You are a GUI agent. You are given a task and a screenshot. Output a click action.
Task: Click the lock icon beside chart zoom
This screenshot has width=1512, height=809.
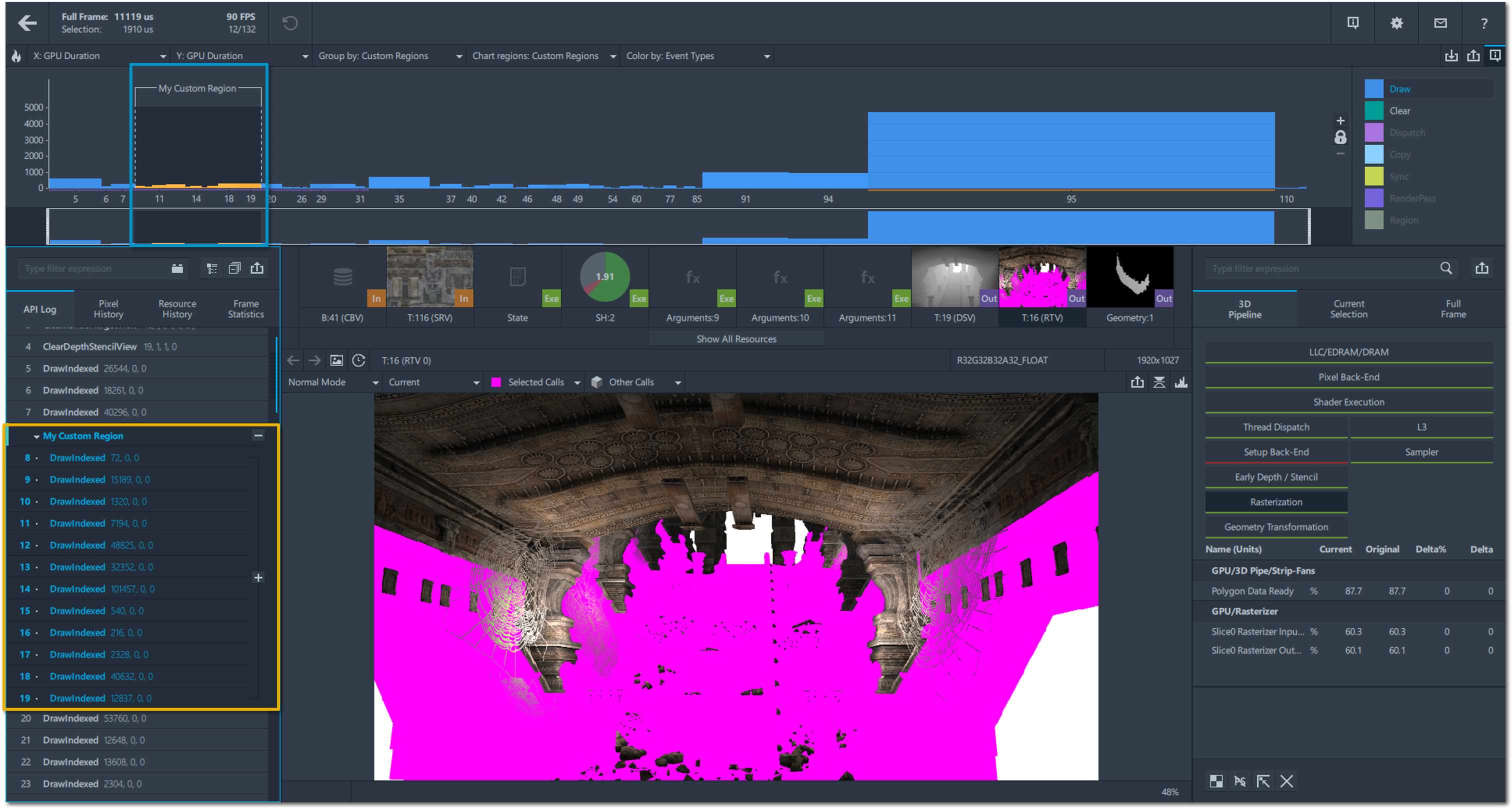(1340, 137)
